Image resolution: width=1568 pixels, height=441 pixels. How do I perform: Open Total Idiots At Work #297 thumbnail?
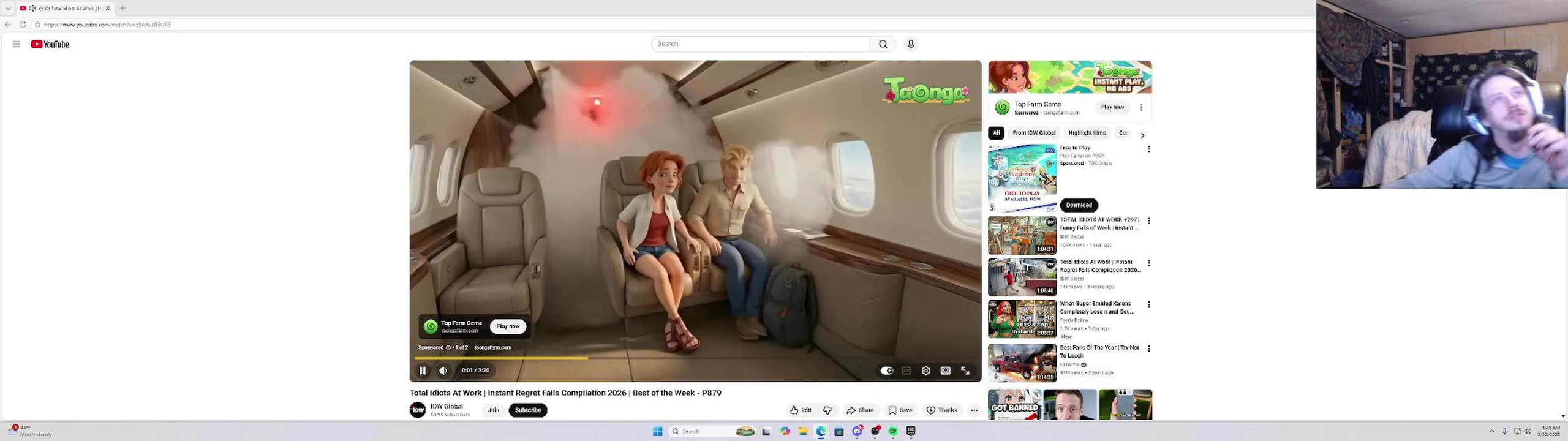[x=1022, y=235]
